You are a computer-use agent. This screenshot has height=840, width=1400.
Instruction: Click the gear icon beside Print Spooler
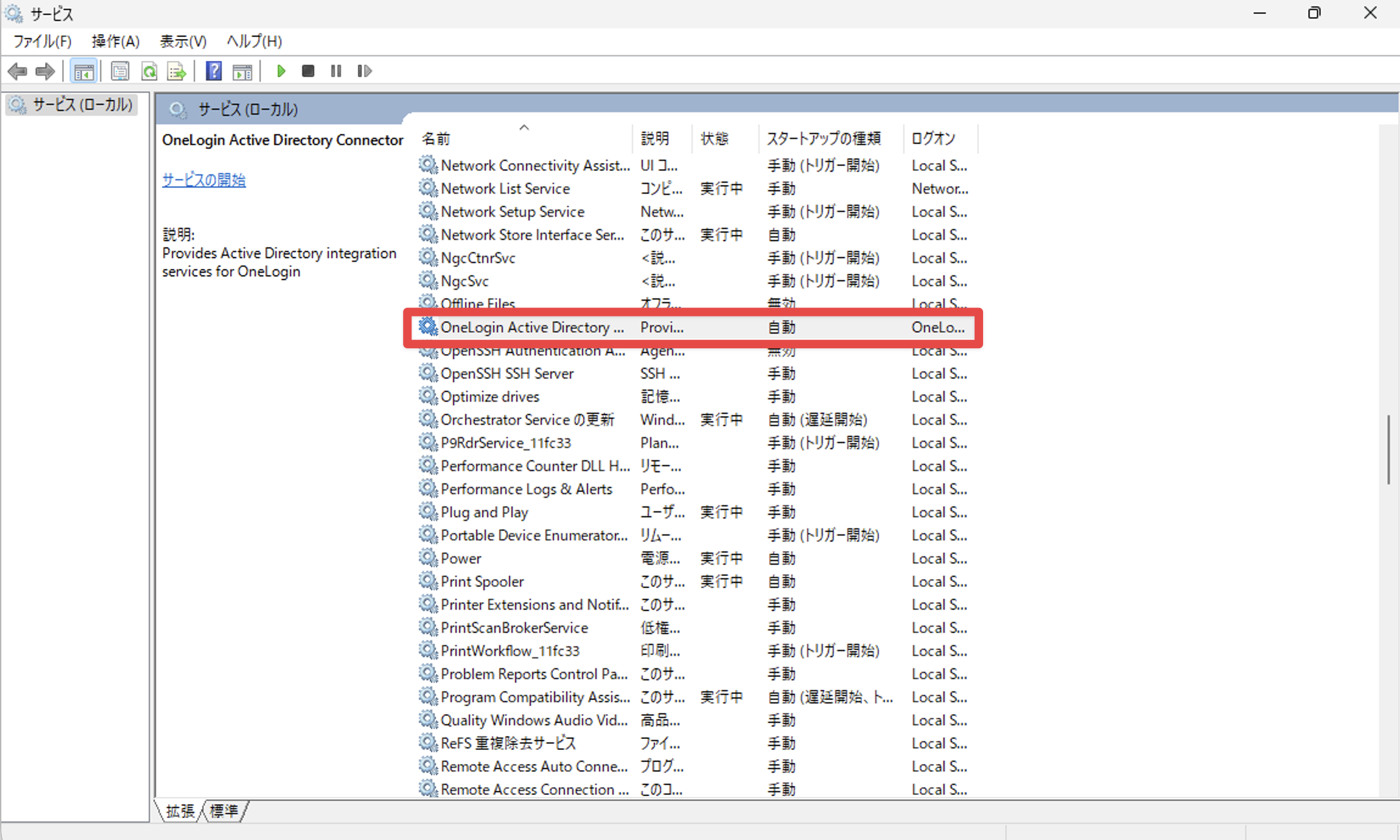[428, 581]
